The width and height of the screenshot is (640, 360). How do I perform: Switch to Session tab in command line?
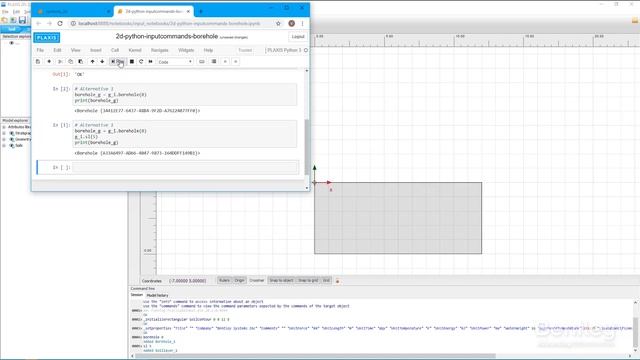[x=137, y=295]
